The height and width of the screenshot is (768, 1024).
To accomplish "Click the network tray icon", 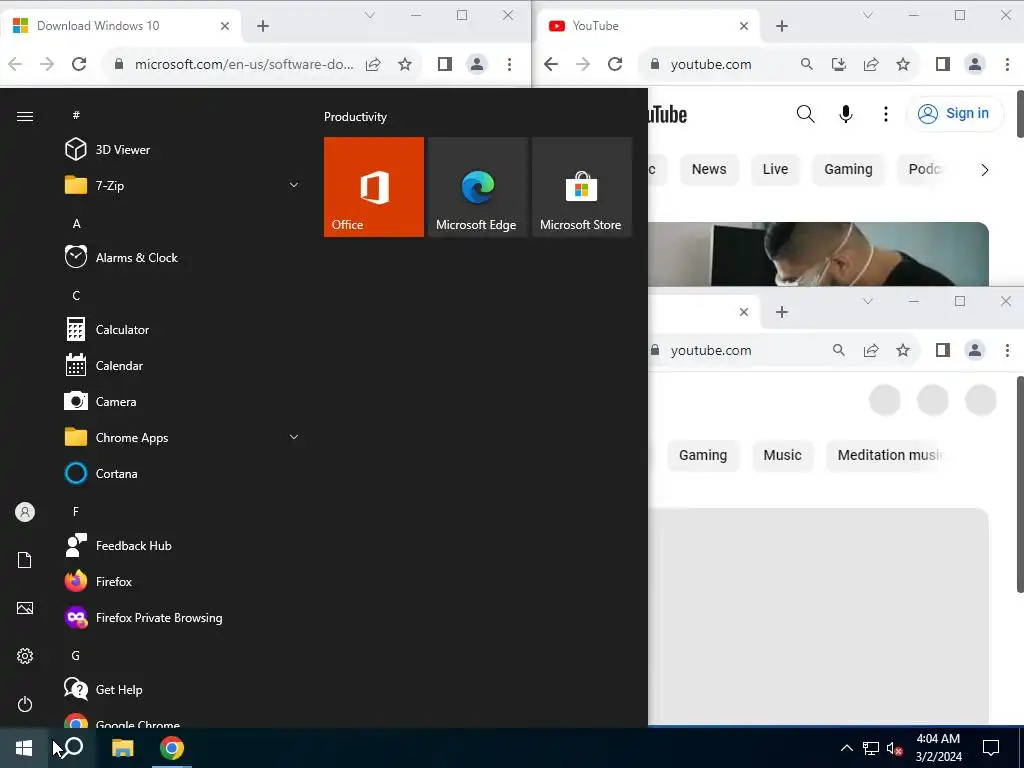I will click(x=871, y=748).
